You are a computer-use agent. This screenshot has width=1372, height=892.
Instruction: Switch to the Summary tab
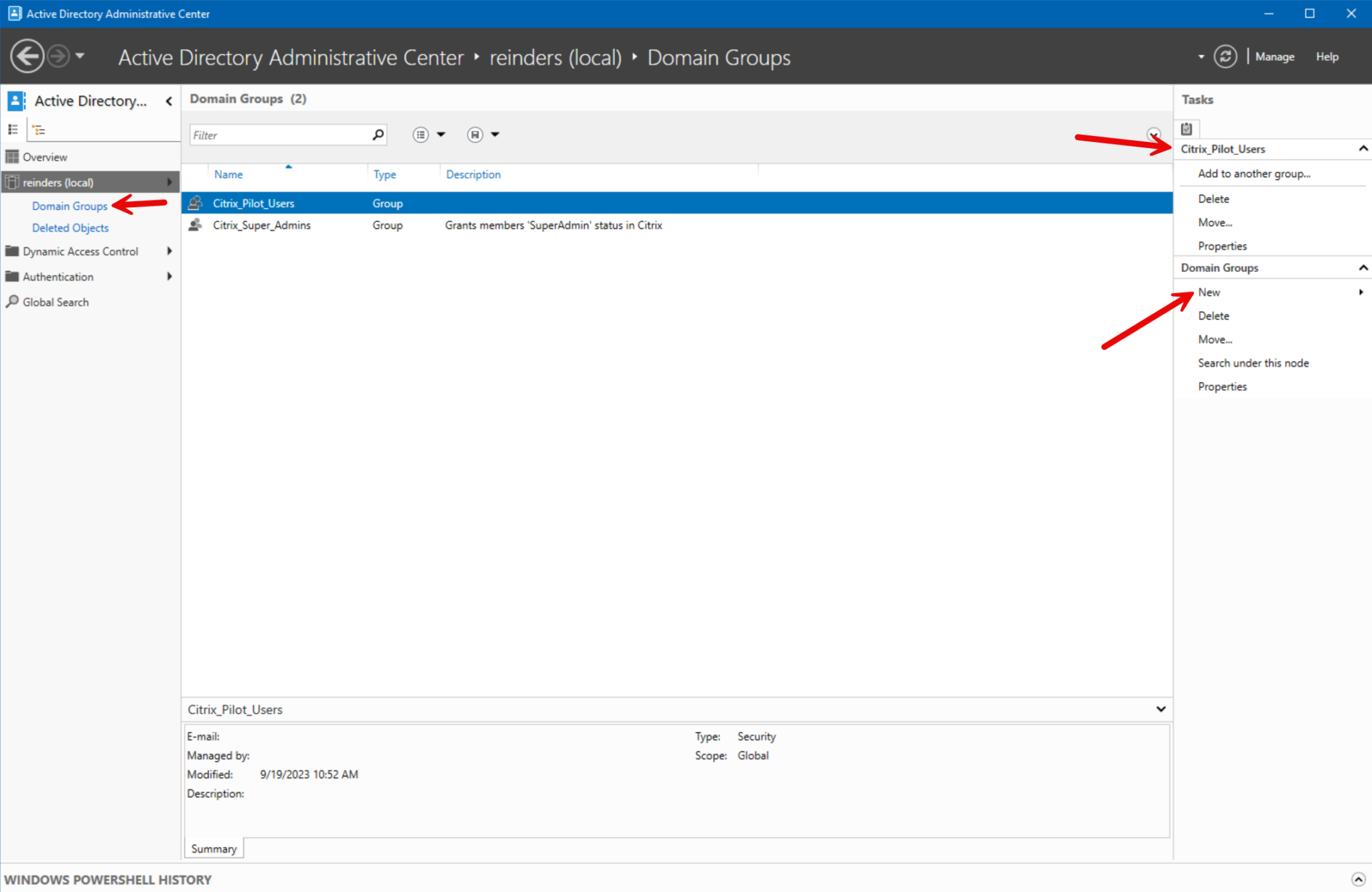(x=213, y=848)
